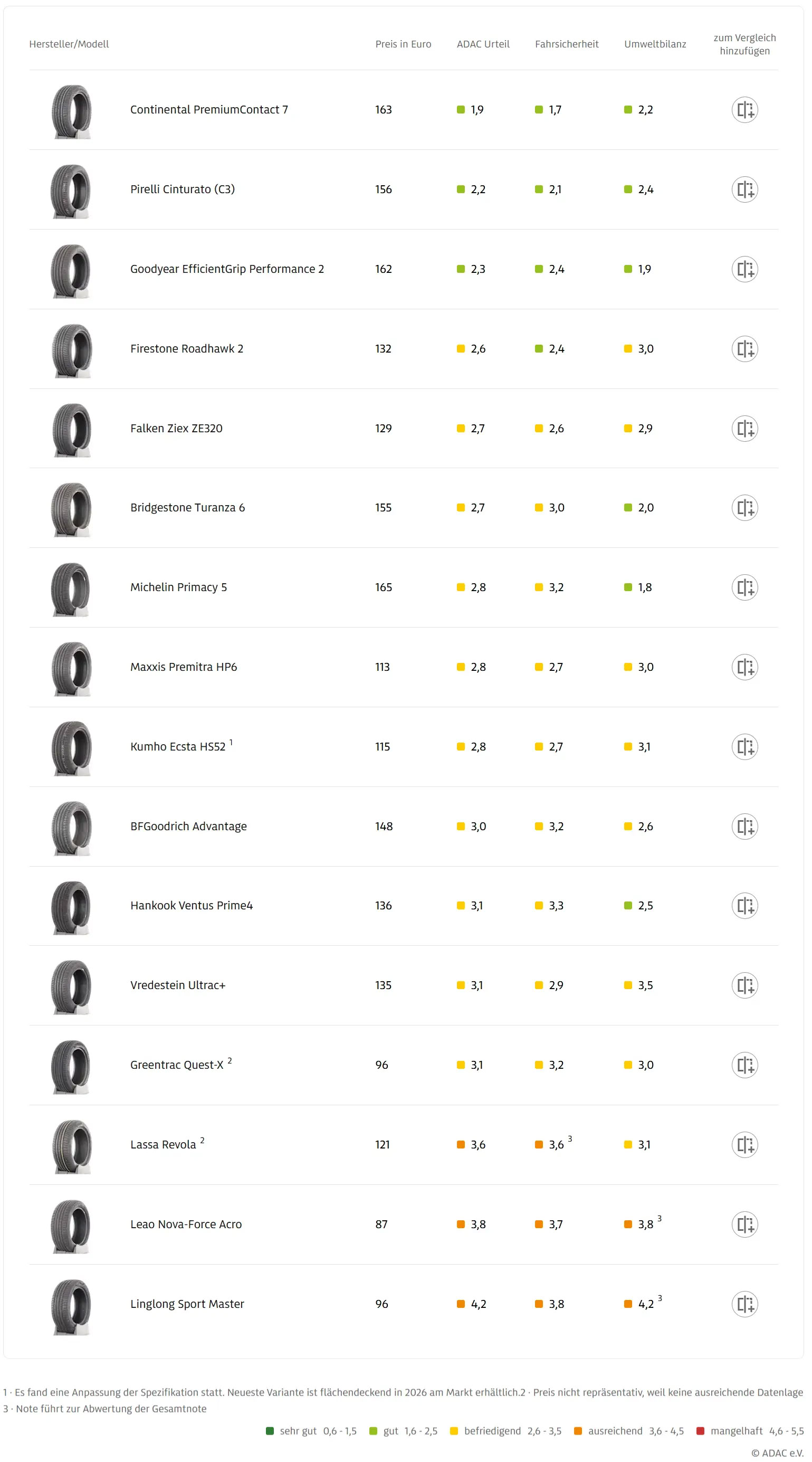812x1462 pixels.
Task: Add Continental PremiumContact 7 to comparison
Action: 744,110
